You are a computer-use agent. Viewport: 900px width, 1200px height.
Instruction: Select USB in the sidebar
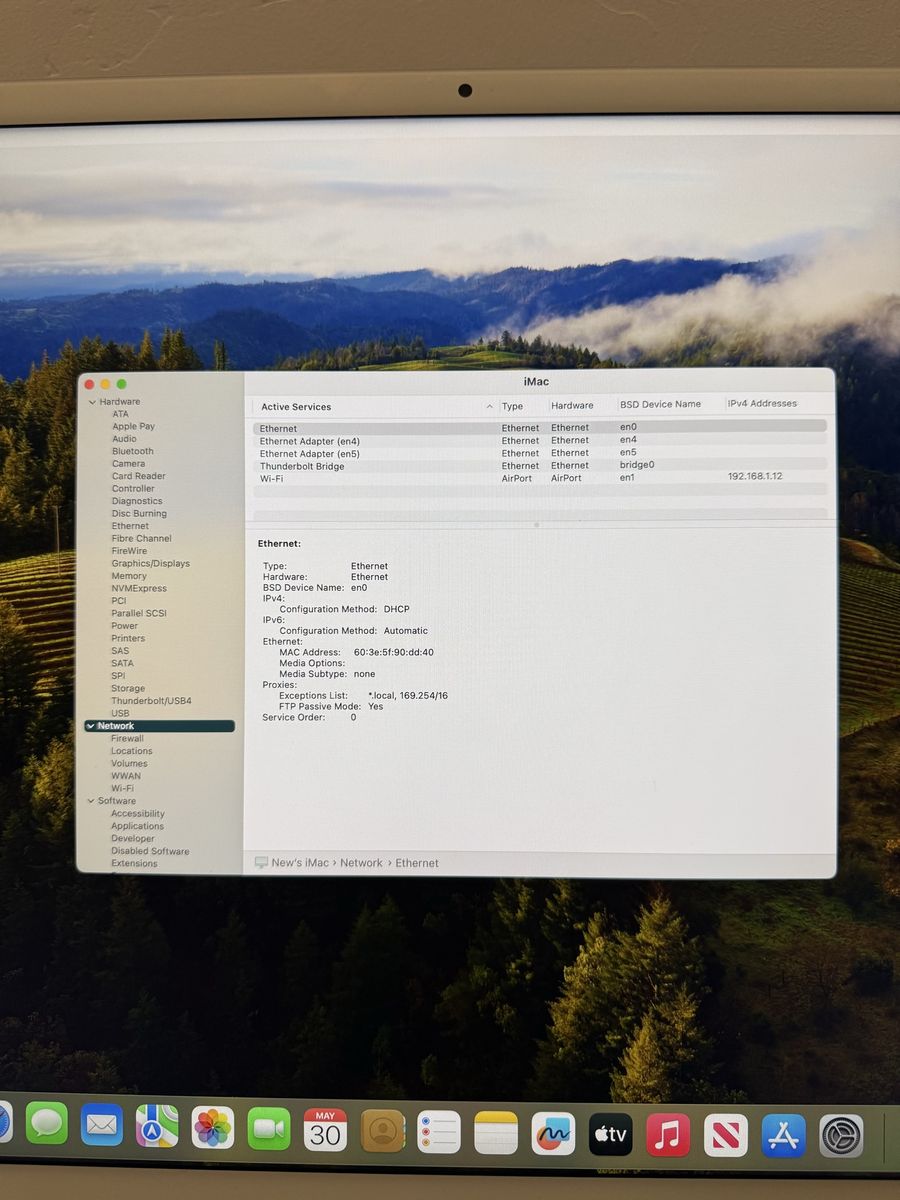tap(120, 713)
